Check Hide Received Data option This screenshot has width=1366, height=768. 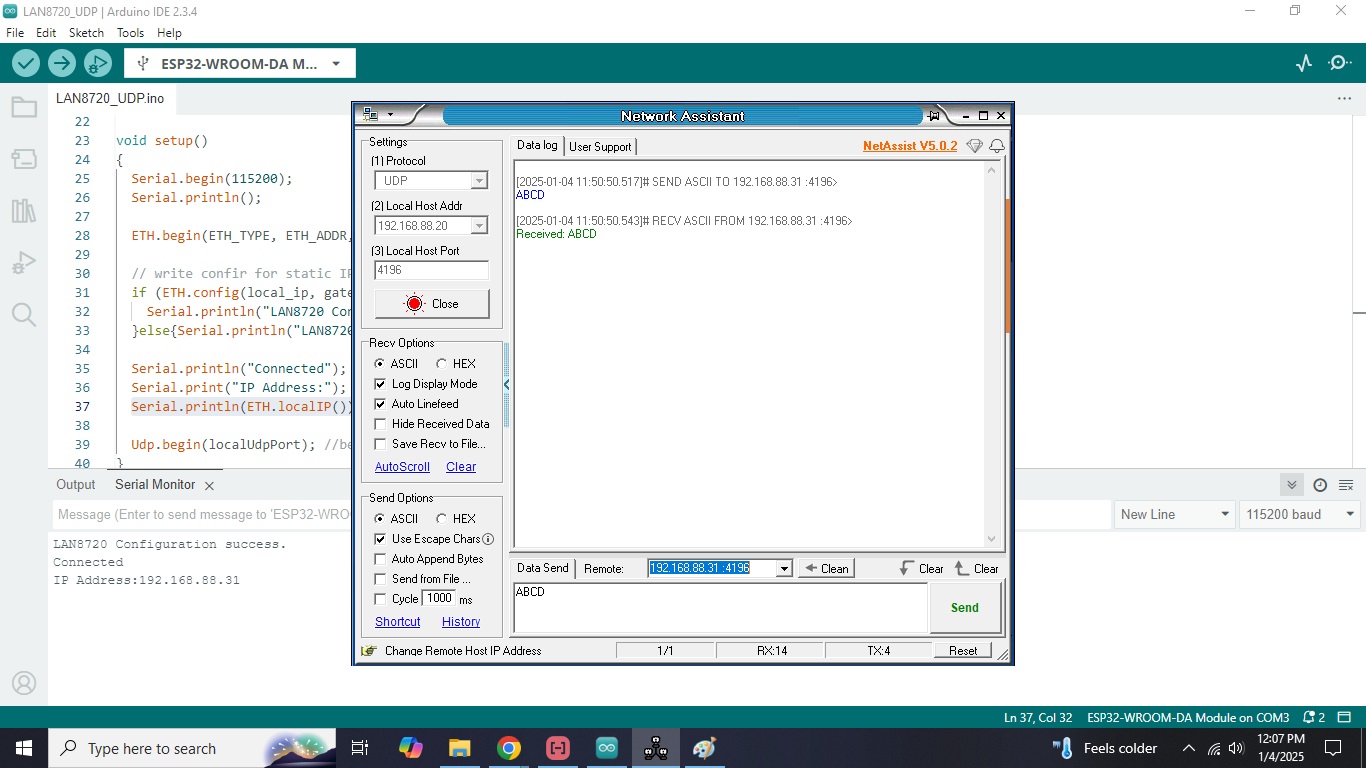pyautogui.click(x=380, y=424)
